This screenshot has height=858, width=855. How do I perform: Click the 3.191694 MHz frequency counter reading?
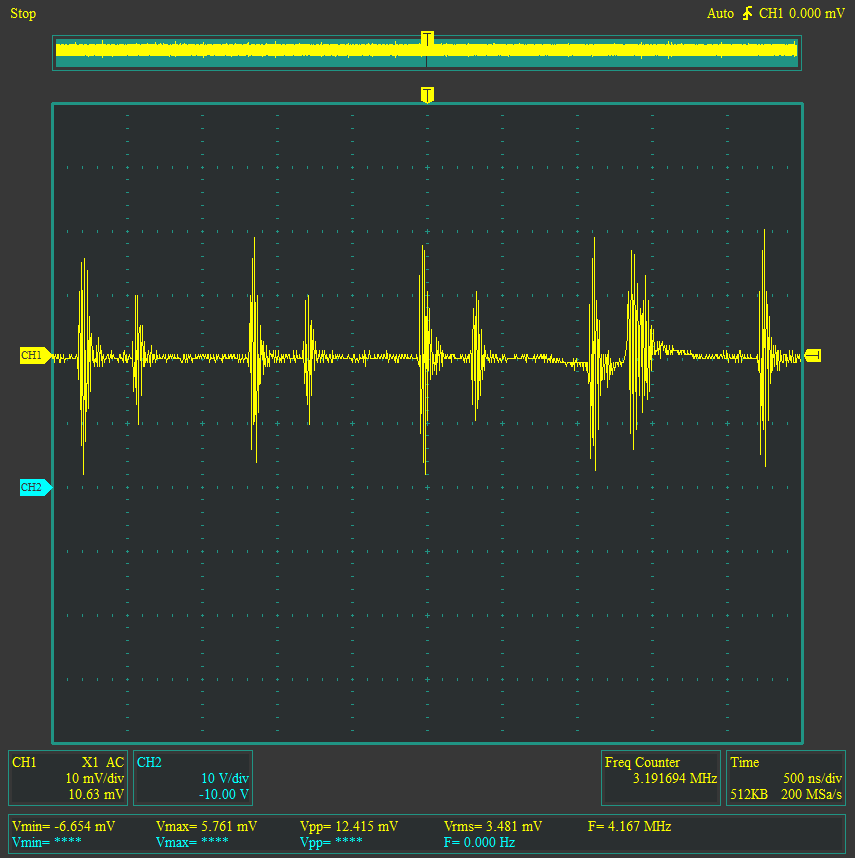click(x=675, y=778)
